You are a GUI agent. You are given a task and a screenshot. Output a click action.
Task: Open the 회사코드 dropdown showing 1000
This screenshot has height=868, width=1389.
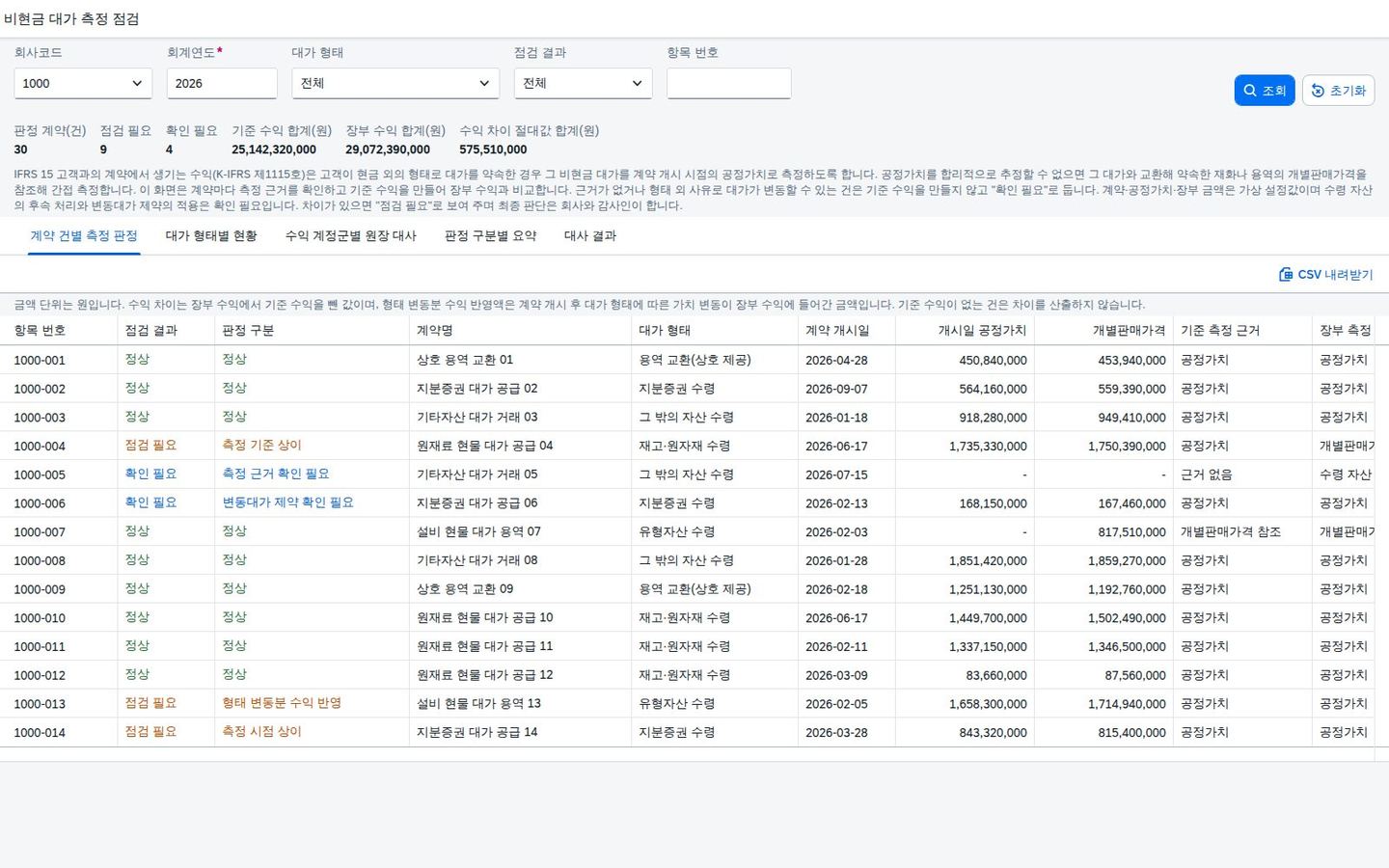coord(83,84)
